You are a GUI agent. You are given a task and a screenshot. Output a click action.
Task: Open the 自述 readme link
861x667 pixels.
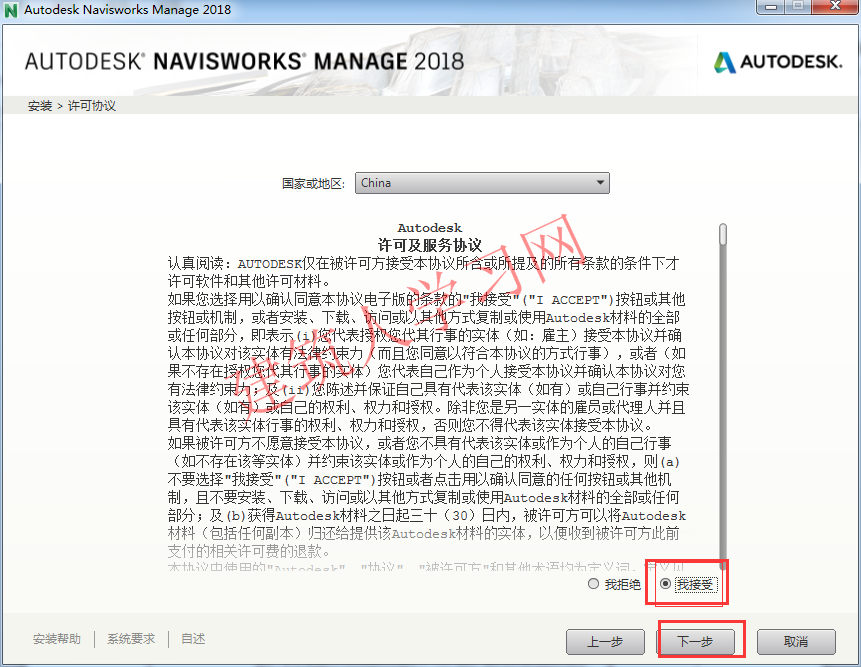[x=193, y=639]
